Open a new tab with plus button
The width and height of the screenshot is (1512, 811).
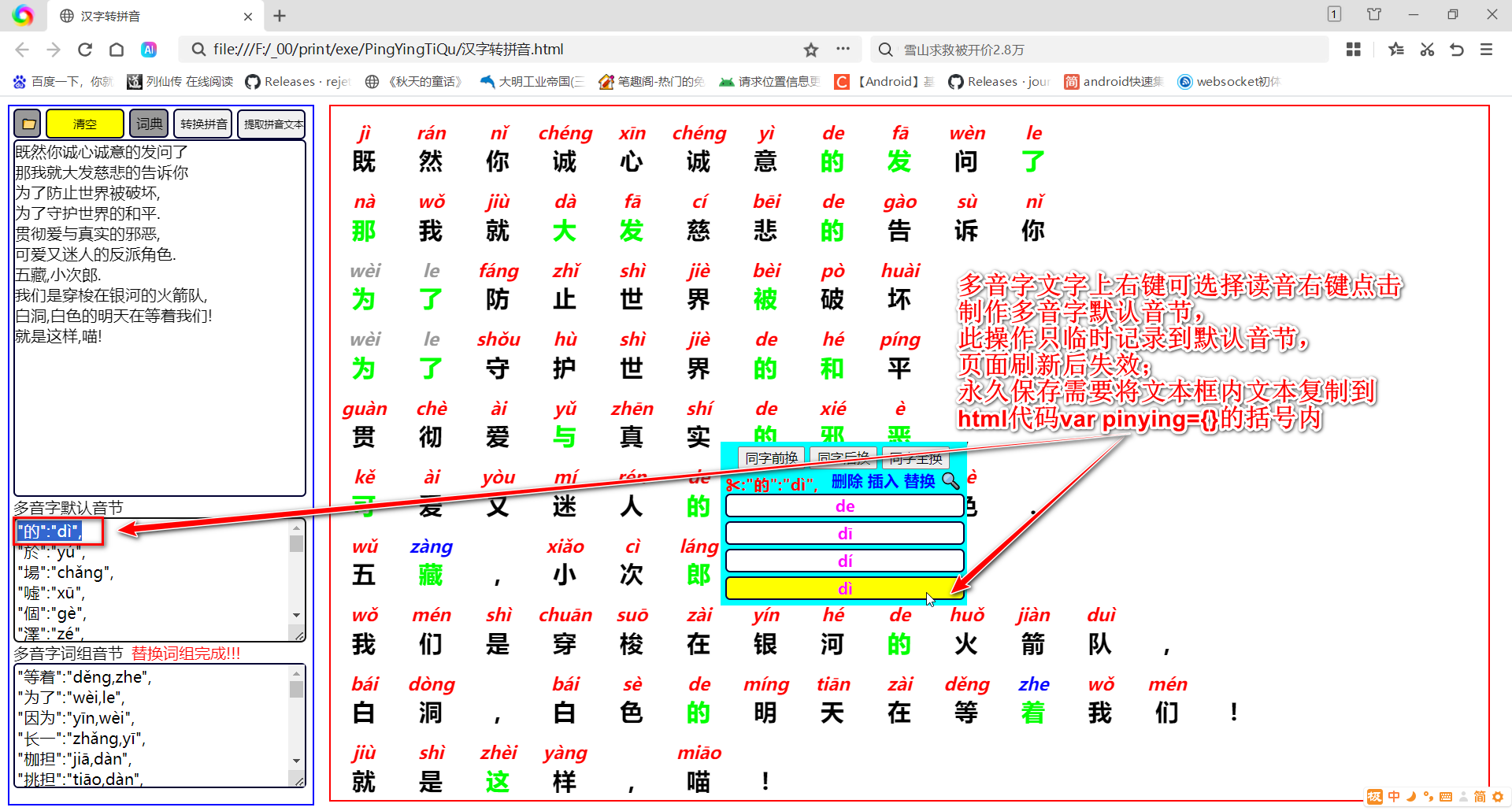[280, 16]
